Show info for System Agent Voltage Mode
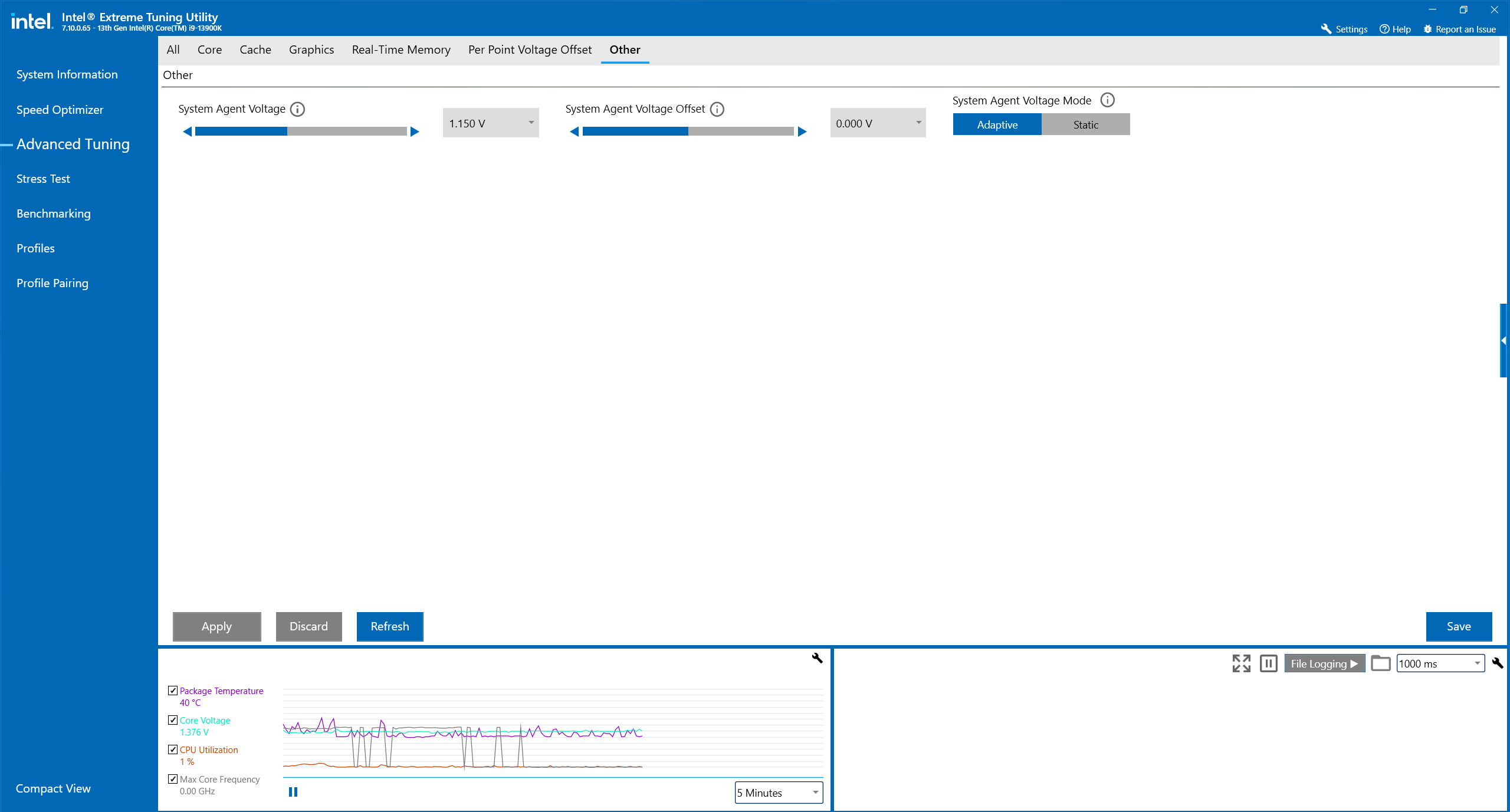Image resolution: width=1510 pixels, height=812 pixels. tap(1108, 100)
